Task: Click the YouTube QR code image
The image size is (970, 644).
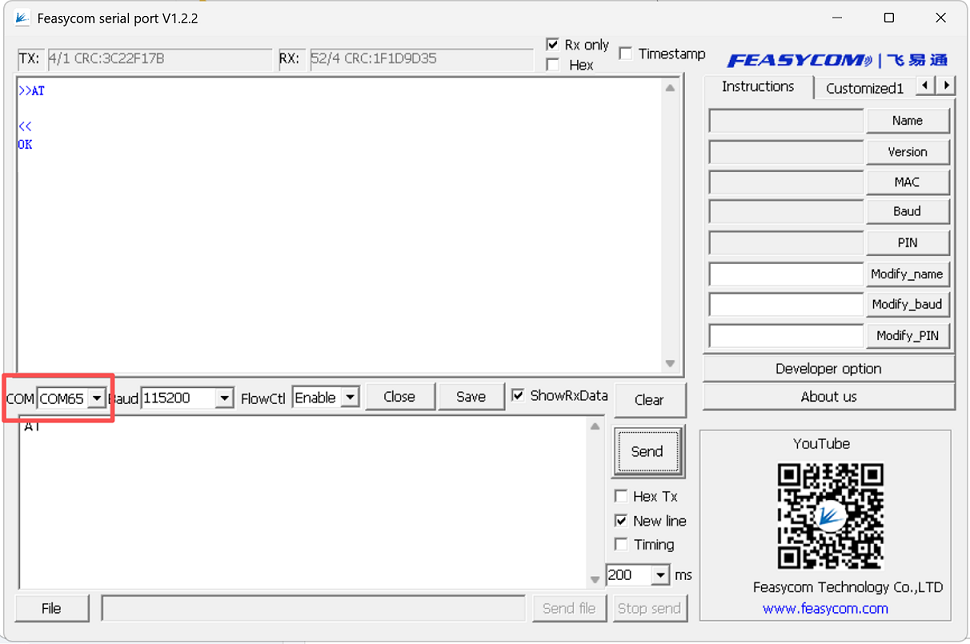Action: pos(830,514)
